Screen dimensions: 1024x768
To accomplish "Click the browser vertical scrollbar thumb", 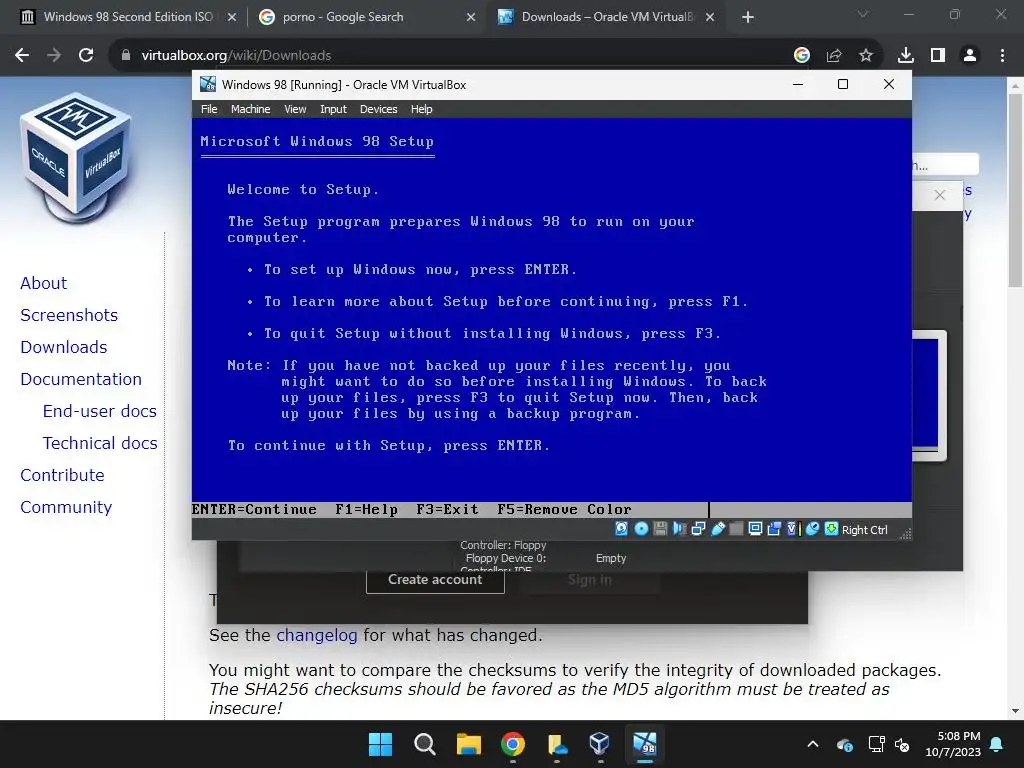I will pos(1015,189).
